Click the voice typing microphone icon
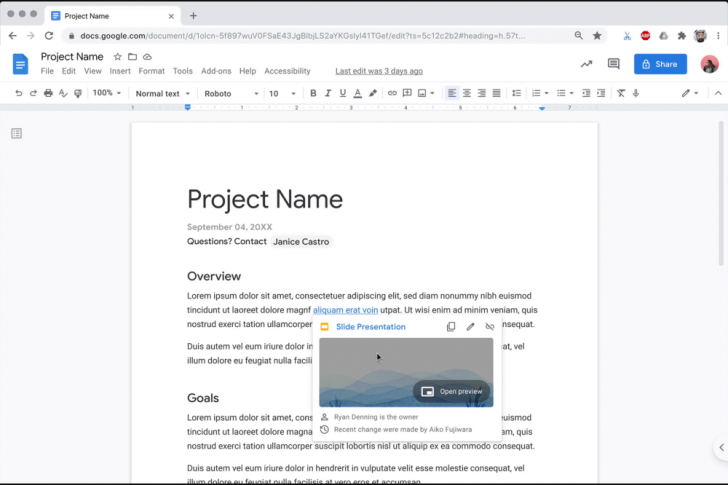The width and height of the screenshot is (728, 485). [636, 93]
